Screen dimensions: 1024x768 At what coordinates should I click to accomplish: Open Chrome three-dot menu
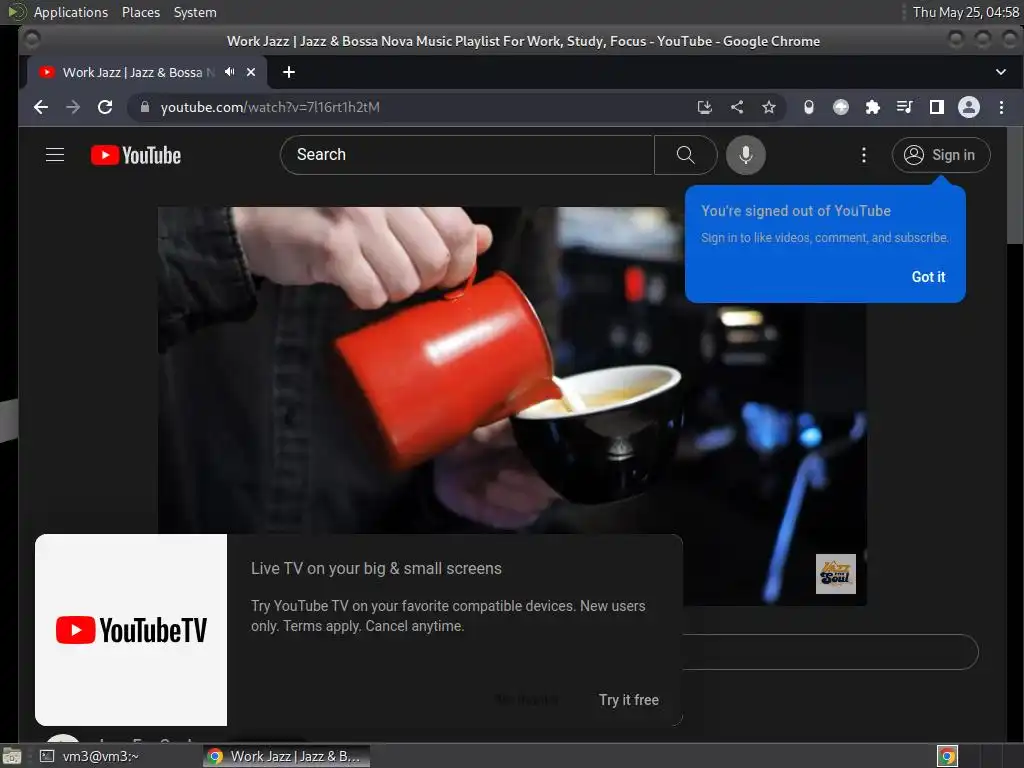1001,107
